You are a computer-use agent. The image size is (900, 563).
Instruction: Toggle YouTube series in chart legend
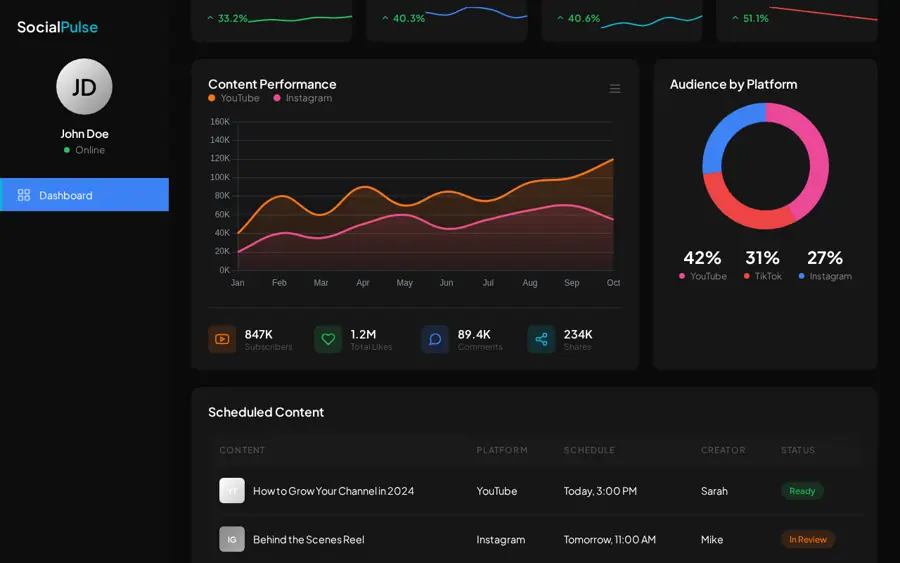coord(234,98)
